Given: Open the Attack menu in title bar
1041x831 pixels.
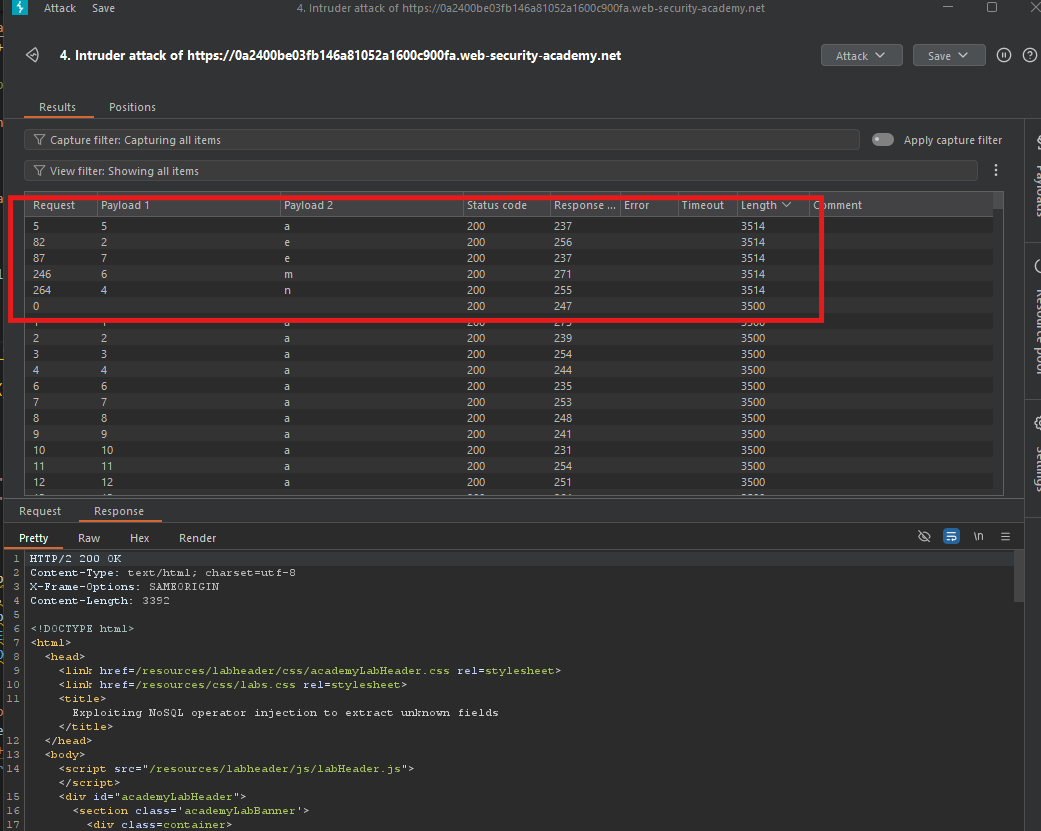Looking at the screenshot, I should tap(60, 8).
